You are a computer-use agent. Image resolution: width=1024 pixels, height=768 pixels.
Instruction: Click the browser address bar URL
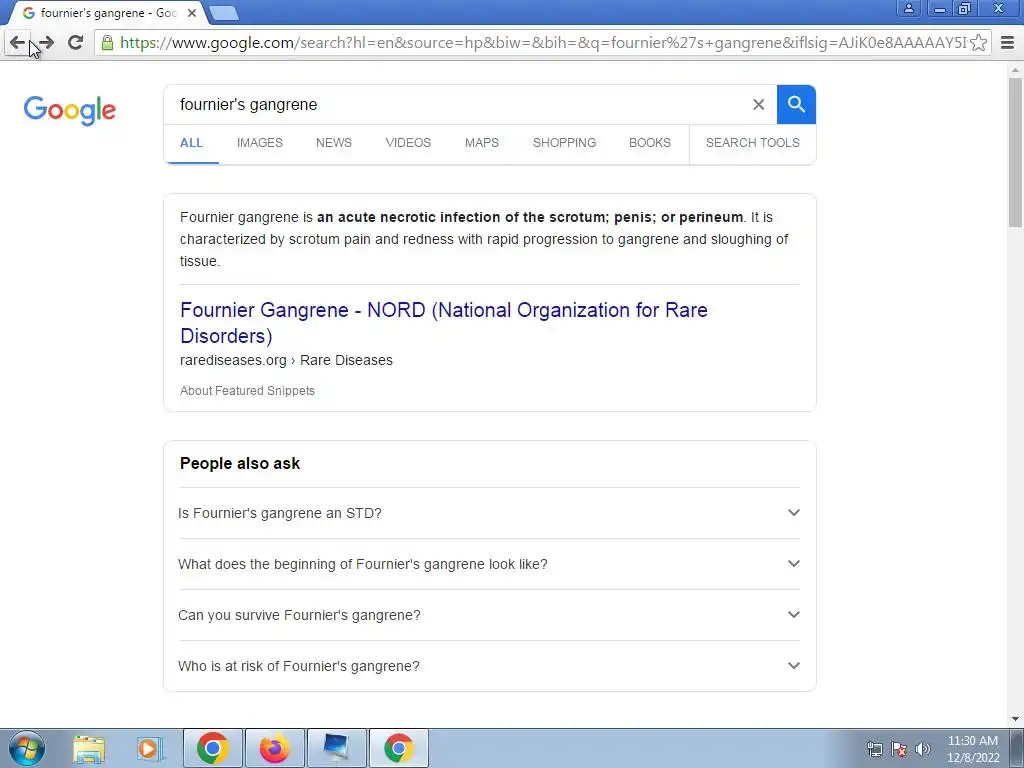(542, 43)
